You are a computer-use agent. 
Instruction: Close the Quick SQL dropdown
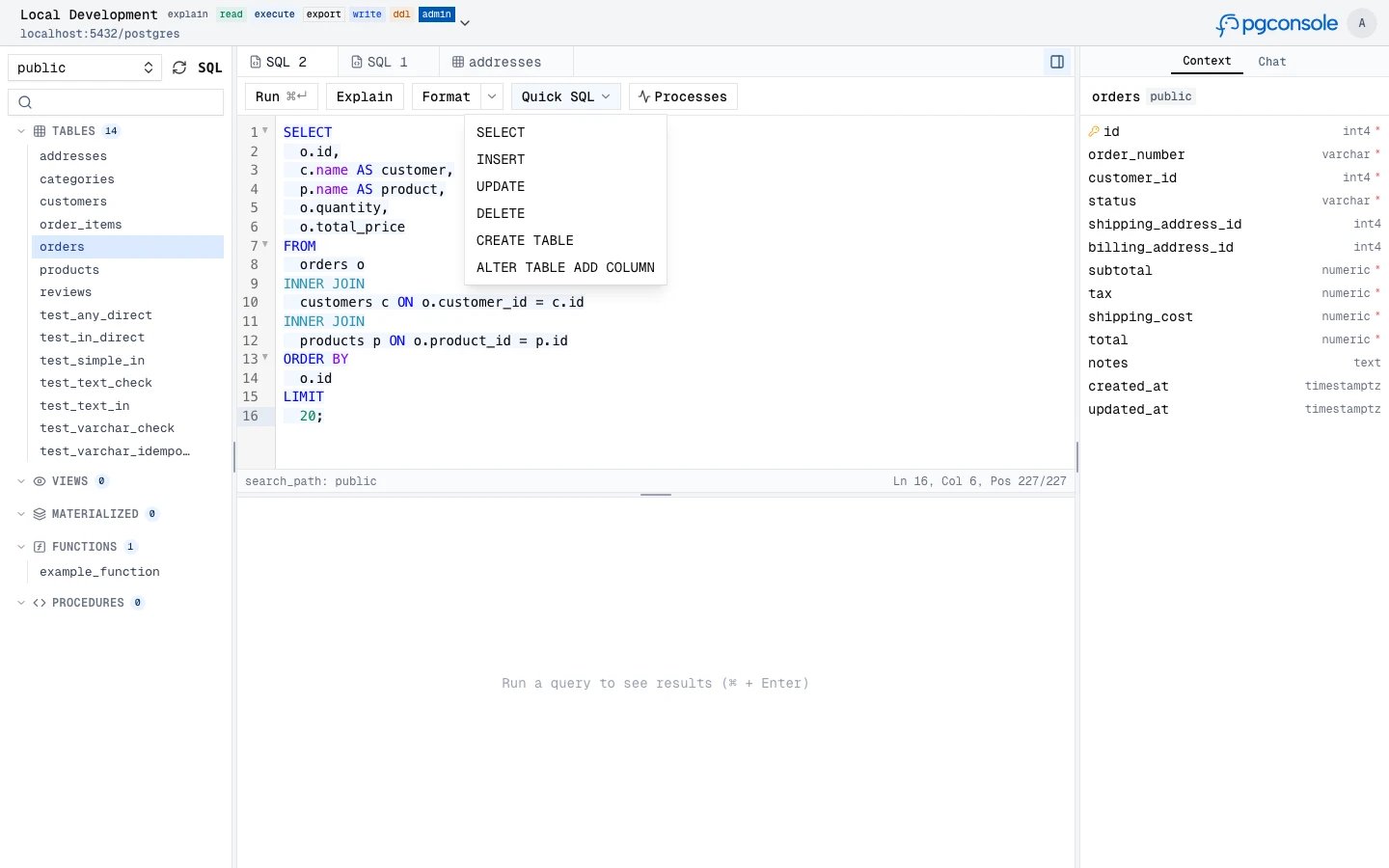pos(566,96)
